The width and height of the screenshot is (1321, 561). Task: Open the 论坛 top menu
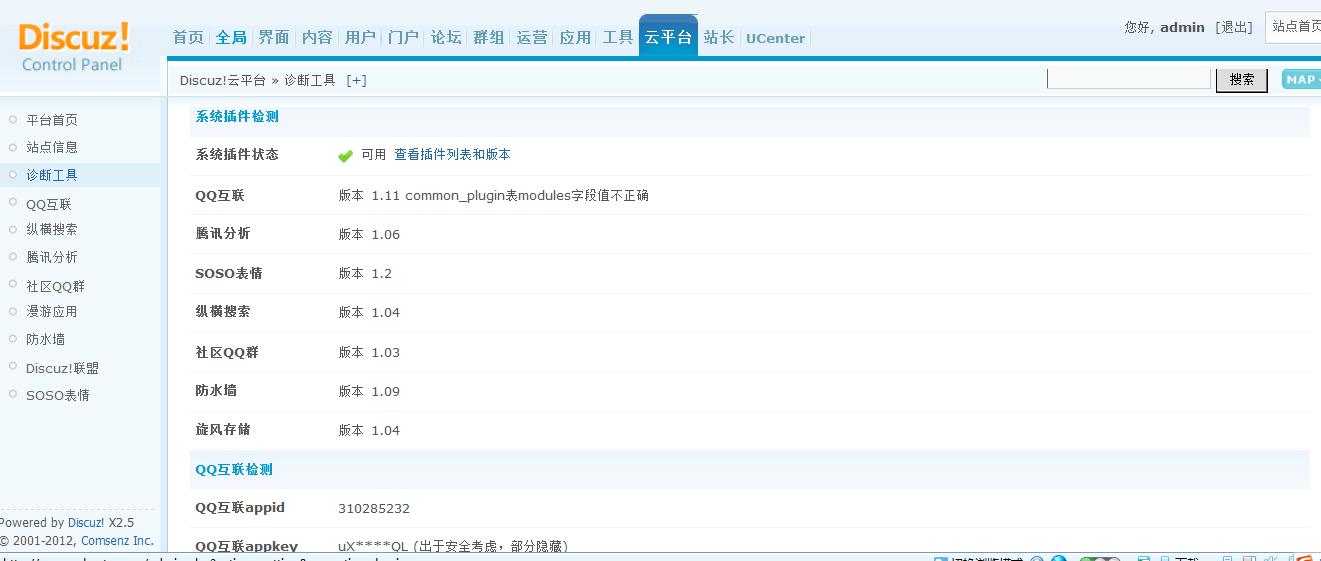pyautogui.click(x=446, y=37)
